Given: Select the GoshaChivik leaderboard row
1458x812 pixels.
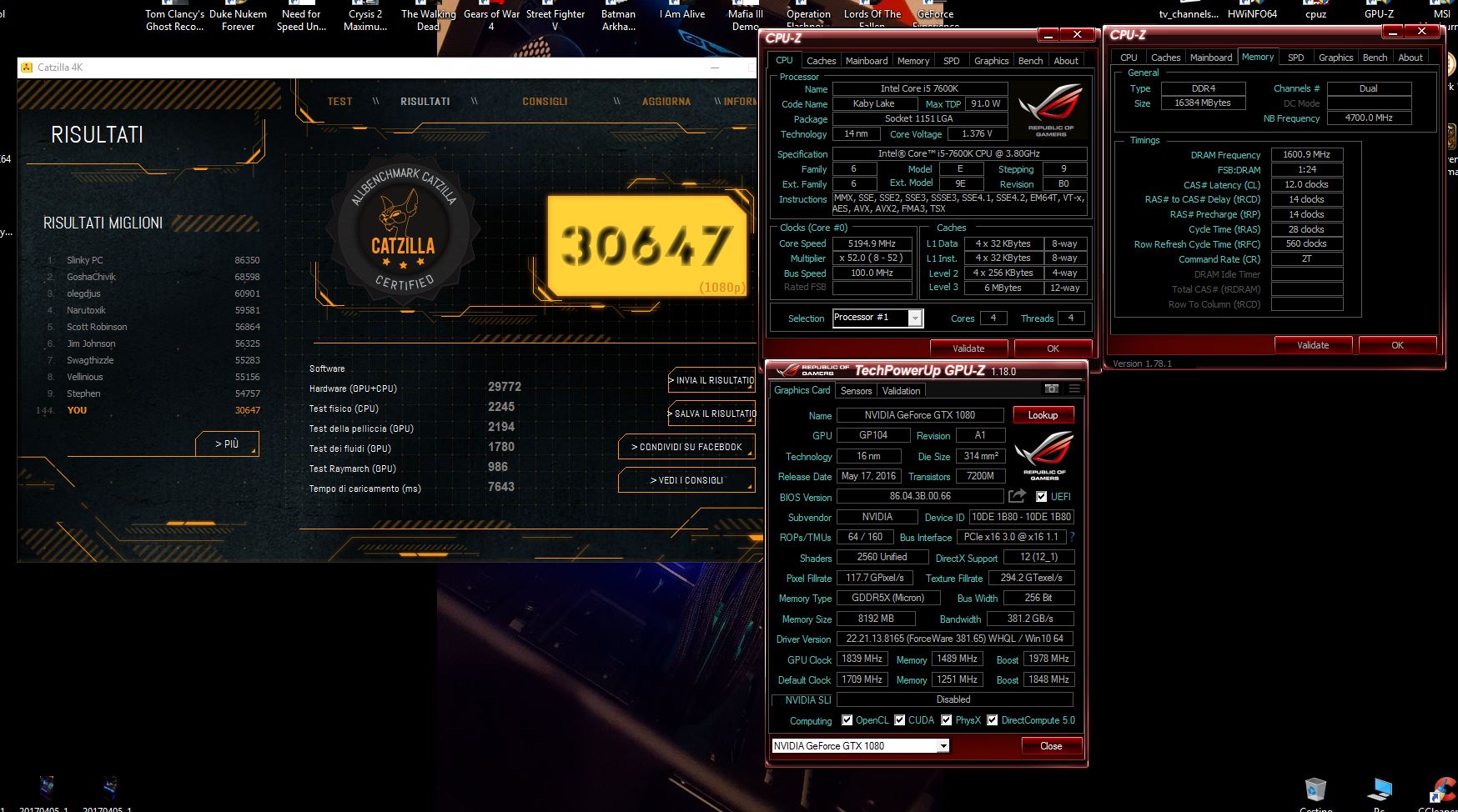Looking at the screenshot, I should point(153,277).
